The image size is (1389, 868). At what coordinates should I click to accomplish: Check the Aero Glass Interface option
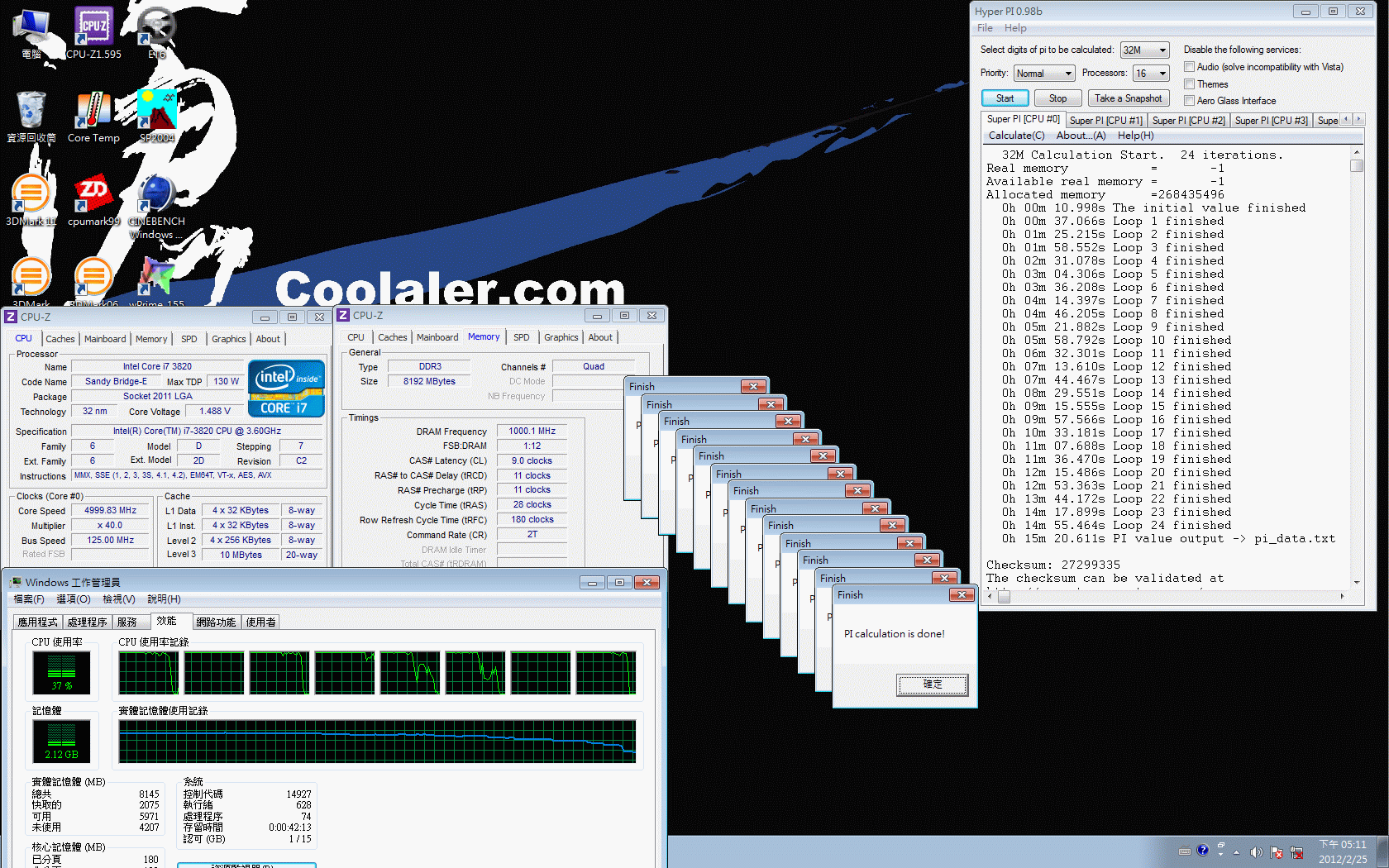(x=1189, y=100)
